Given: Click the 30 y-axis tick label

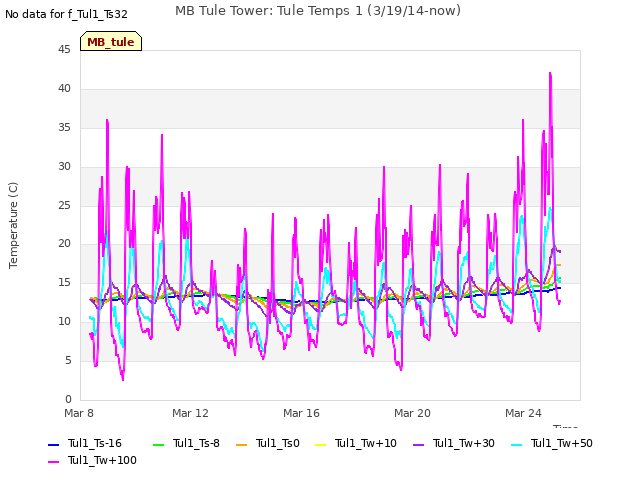Looking at the screenshot, I should pyautogui.click(x=64, y=167).
